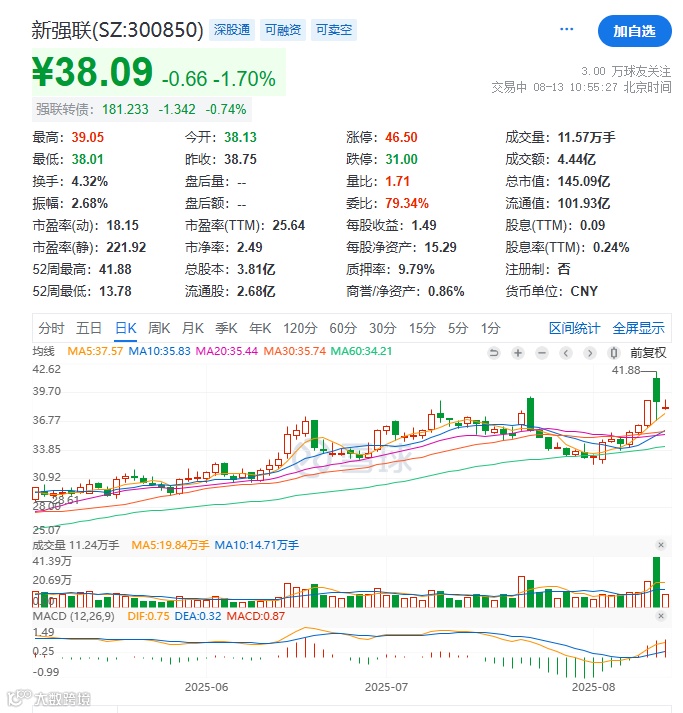
Task: Open the 强联转债 convertible bond link
Action: click(x=141, y=110)
